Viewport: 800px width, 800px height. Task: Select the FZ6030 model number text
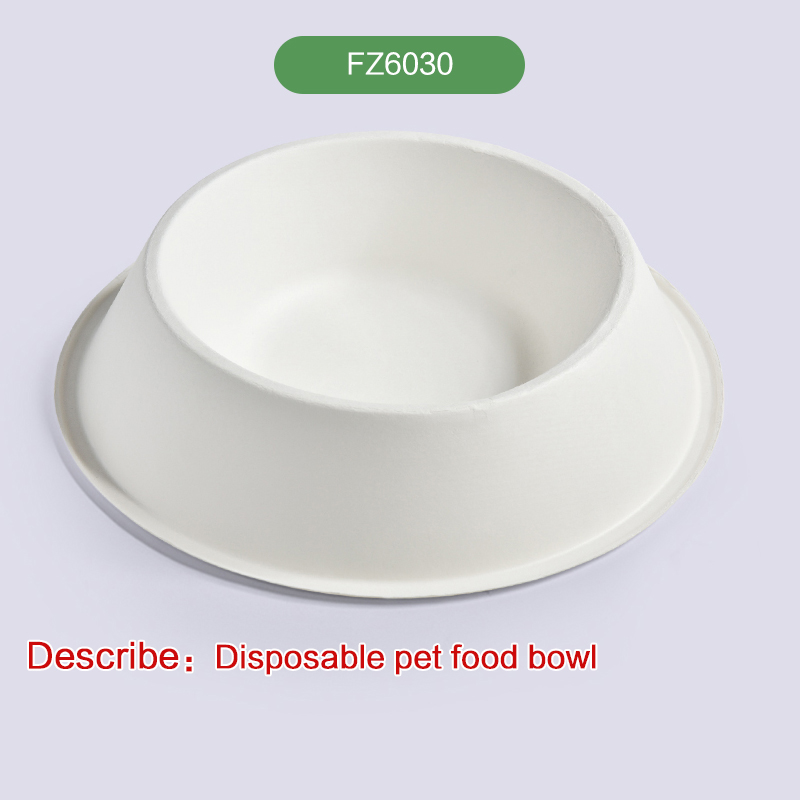[x=399, y=64]
